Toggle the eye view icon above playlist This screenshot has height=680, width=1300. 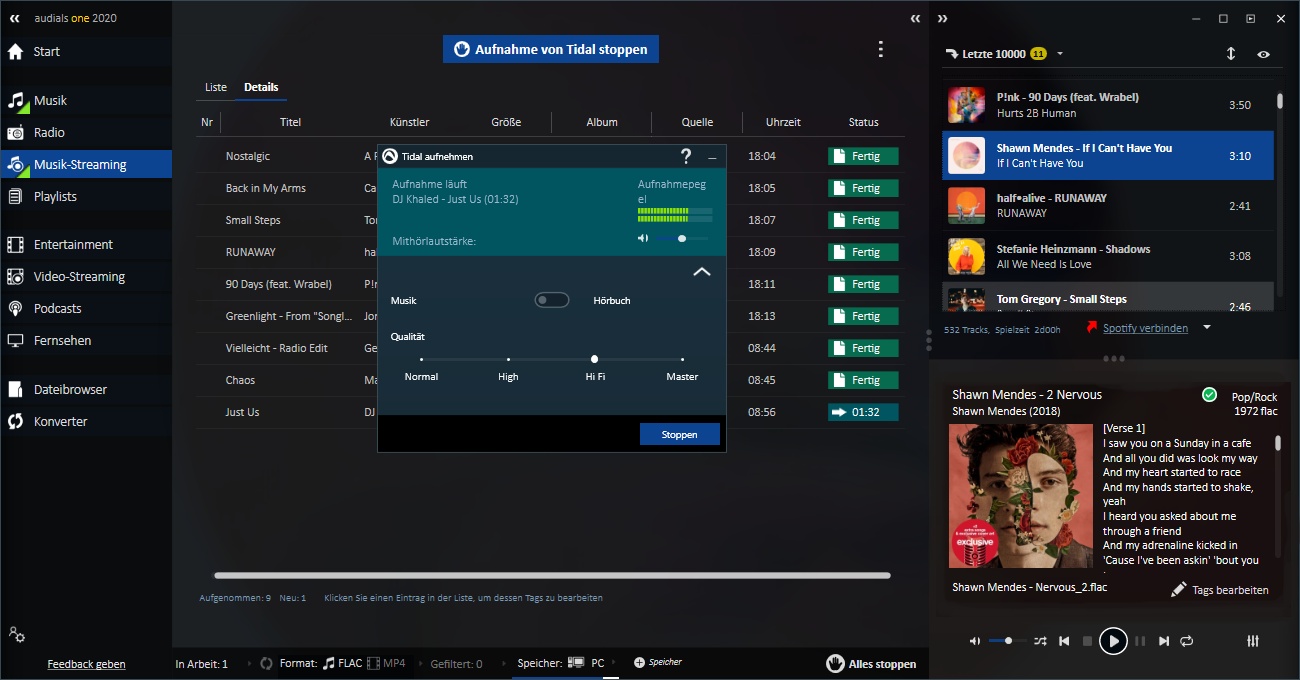pyautogui.click(x=1264, y=54)
